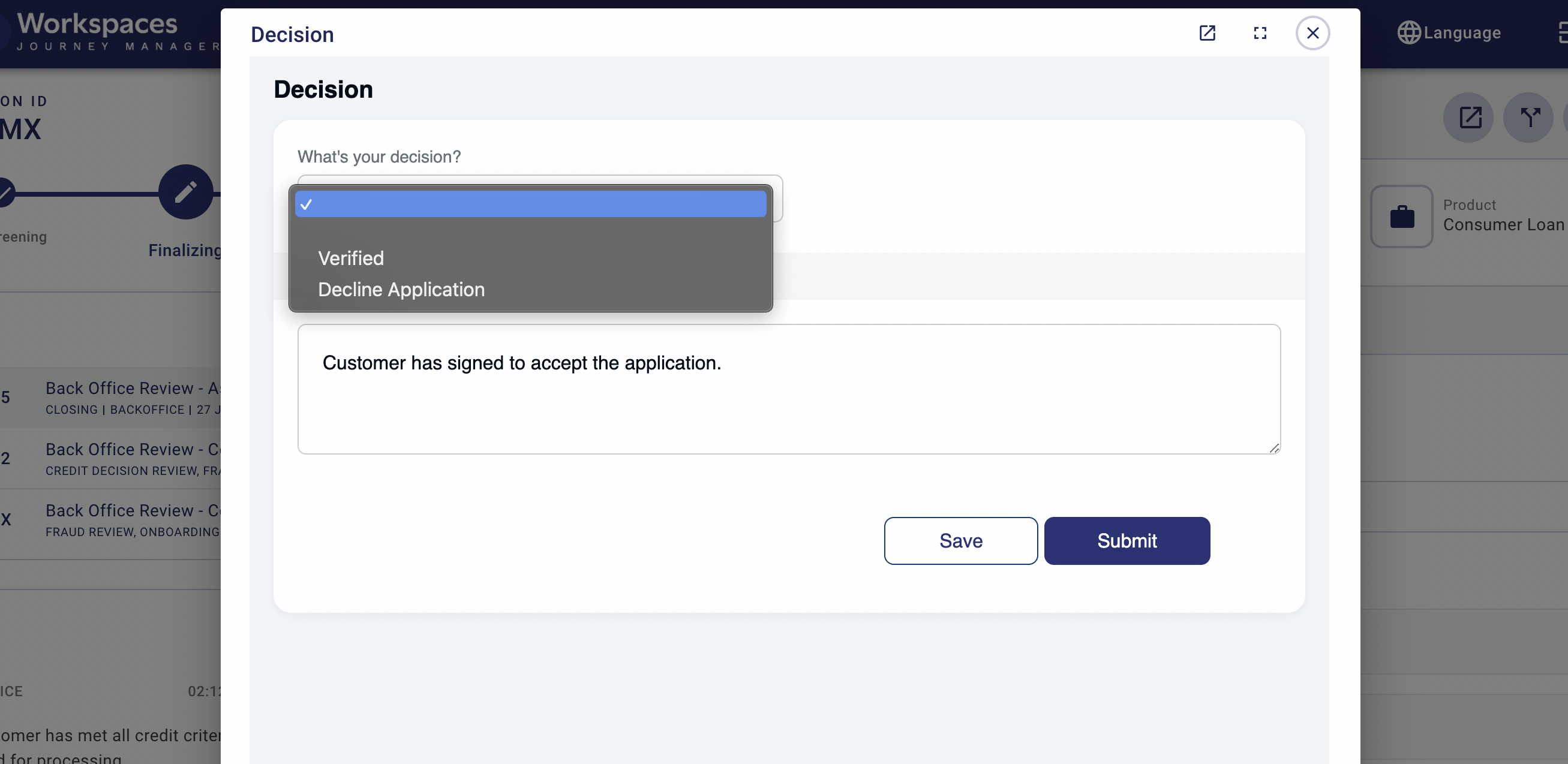Open Decision in new window icon
Image resolution: width=1568 pixels, height=764 pixels.
pyautogui.click(x=1207, y=33)
